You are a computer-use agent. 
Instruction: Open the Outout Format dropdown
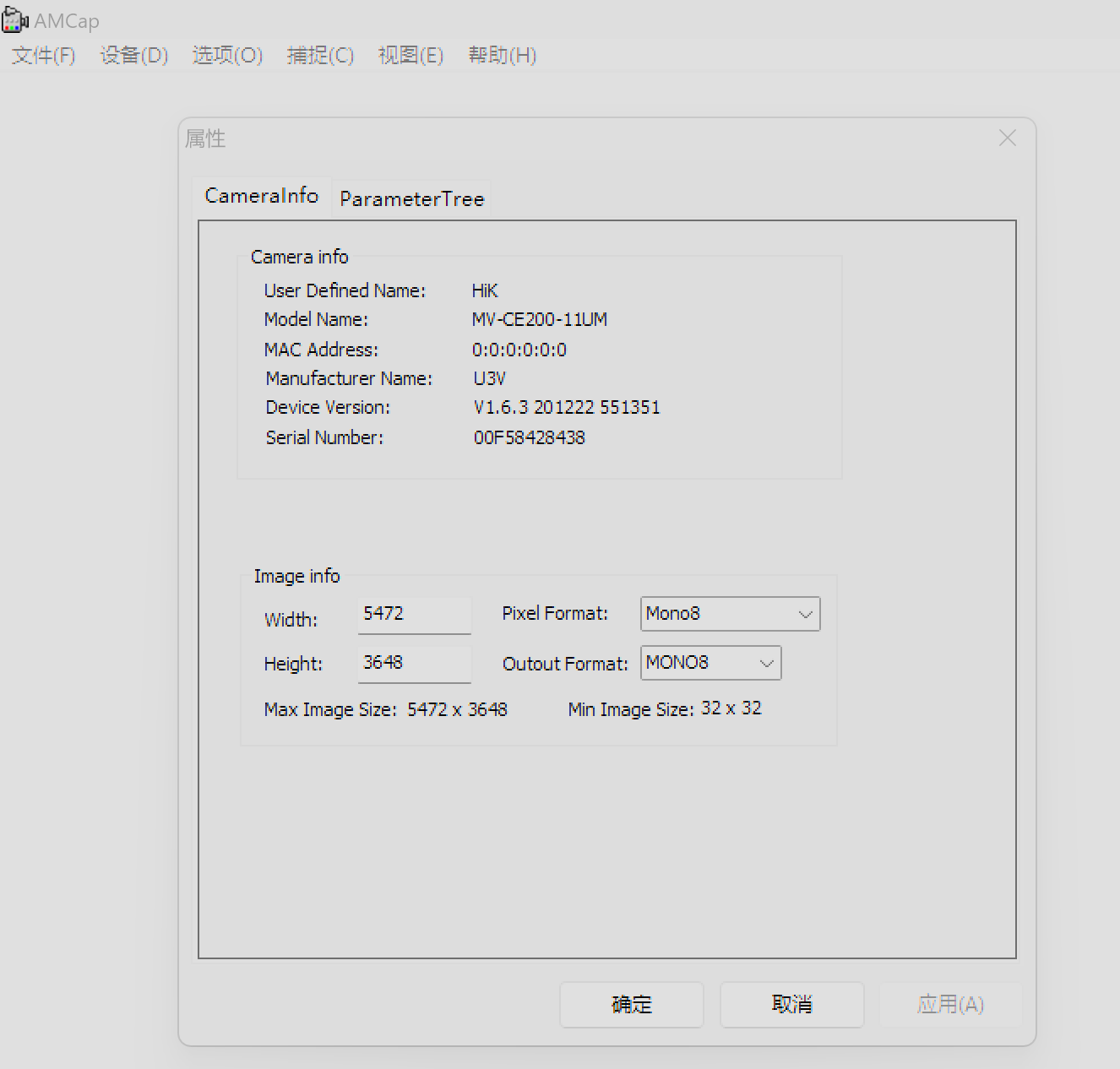pyautogui.click(x=711, y=663)
